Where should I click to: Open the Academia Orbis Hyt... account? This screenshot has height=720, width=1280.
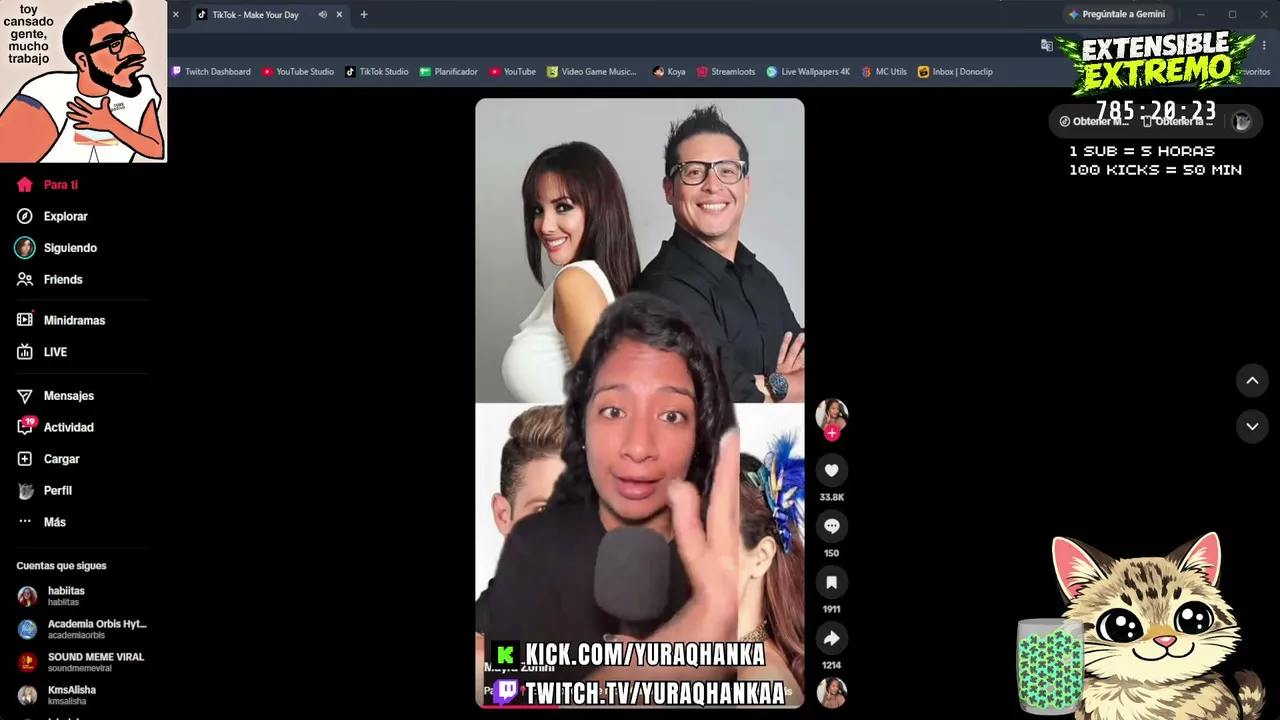coord(82,629)
